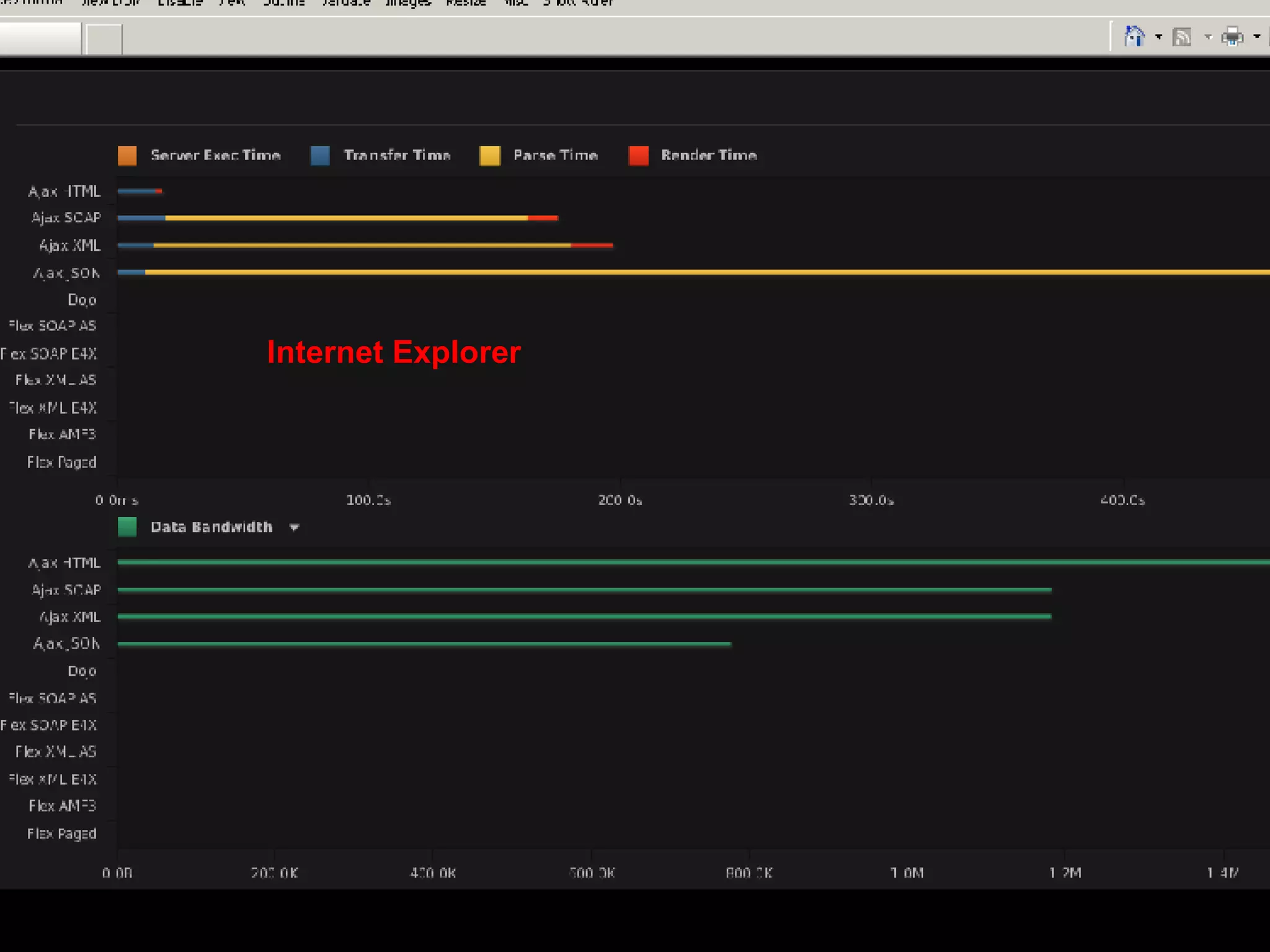Click Ajax HTML label in time chart
Viewport: 1270px width, 952px height.
[64, 192]
